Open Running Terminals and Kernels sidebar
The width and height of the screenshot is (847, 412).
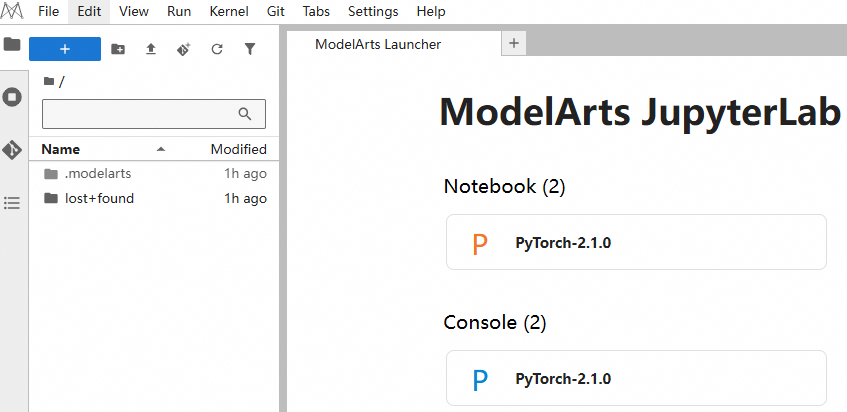[12, 98]
